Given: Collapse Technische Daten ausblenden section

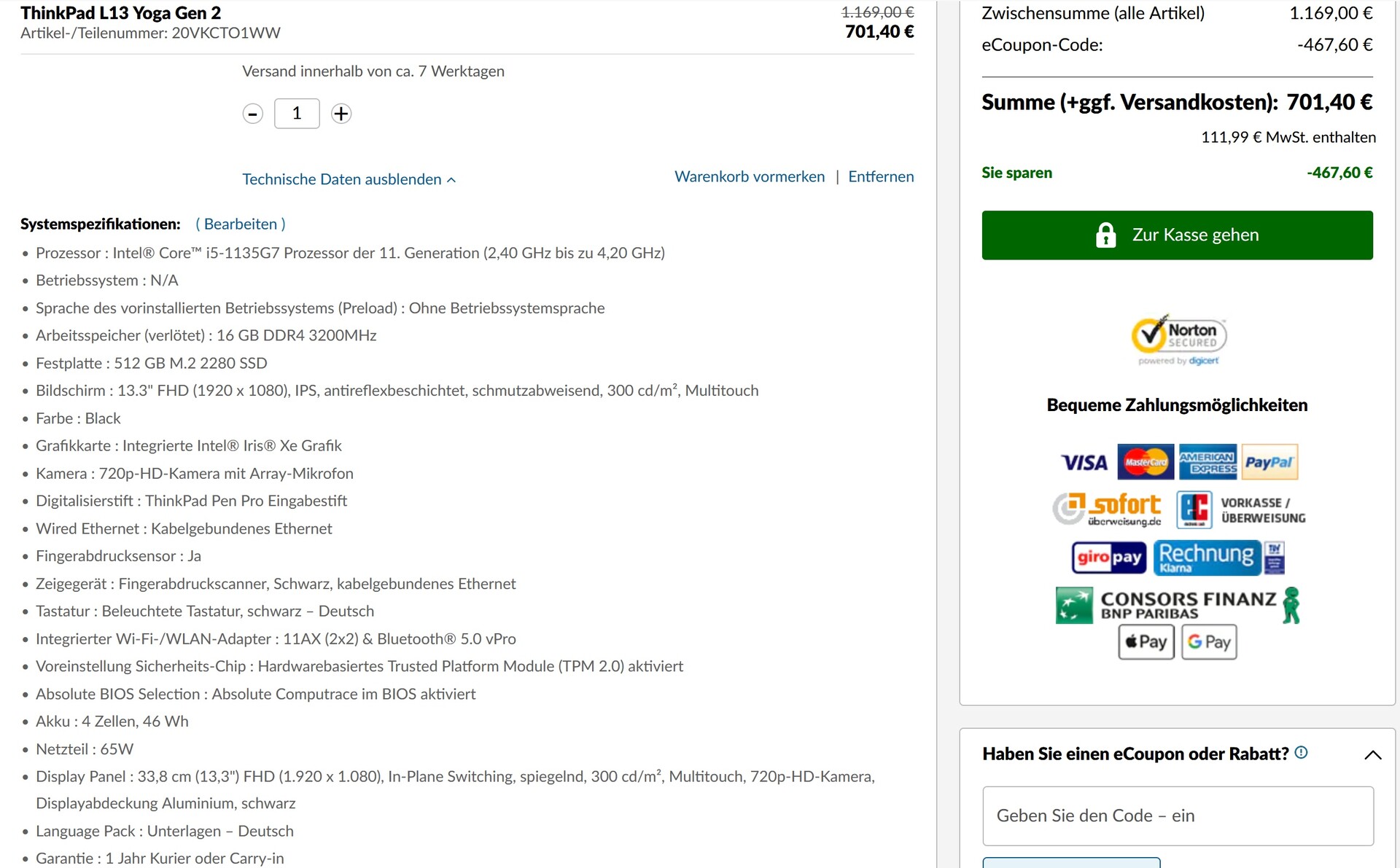Looking at the screenshot, I should pos(349,179).
